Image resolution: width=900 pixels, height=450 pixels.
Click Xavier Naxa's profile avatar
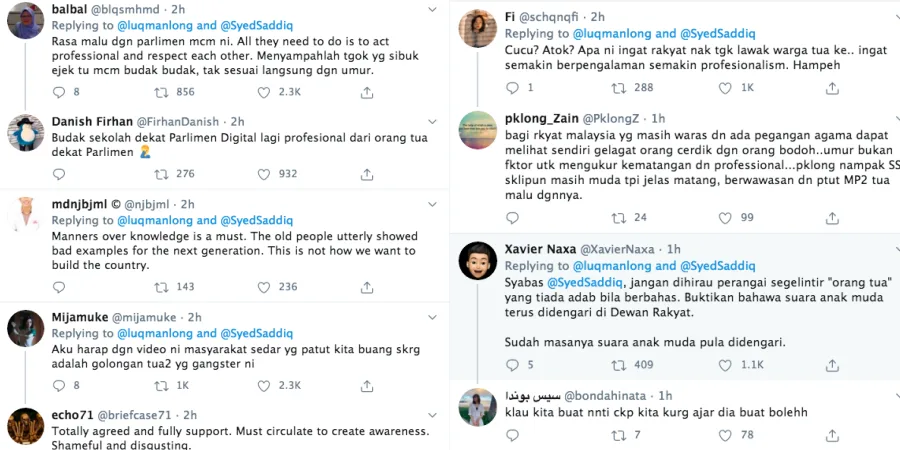pyautogui.click(x=477, y=262)
